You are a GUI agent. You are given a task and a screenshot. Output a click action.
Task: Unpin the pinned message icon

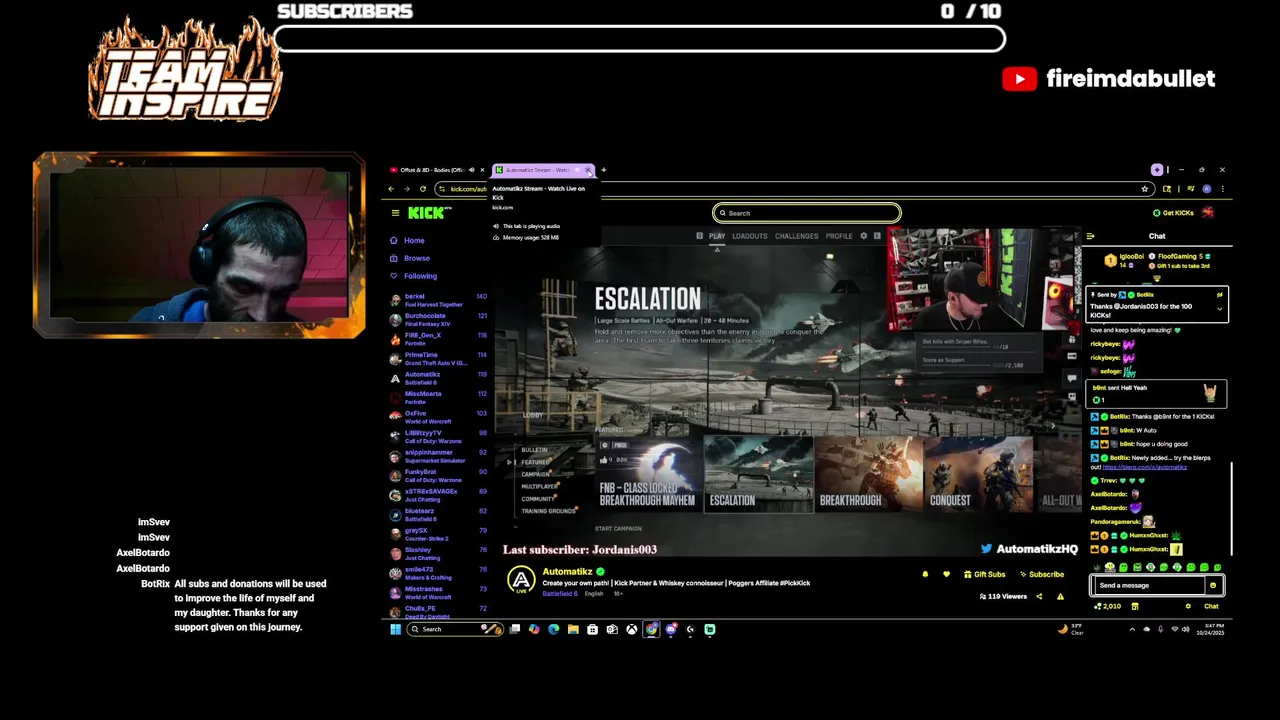click(x=1219, y=295)
